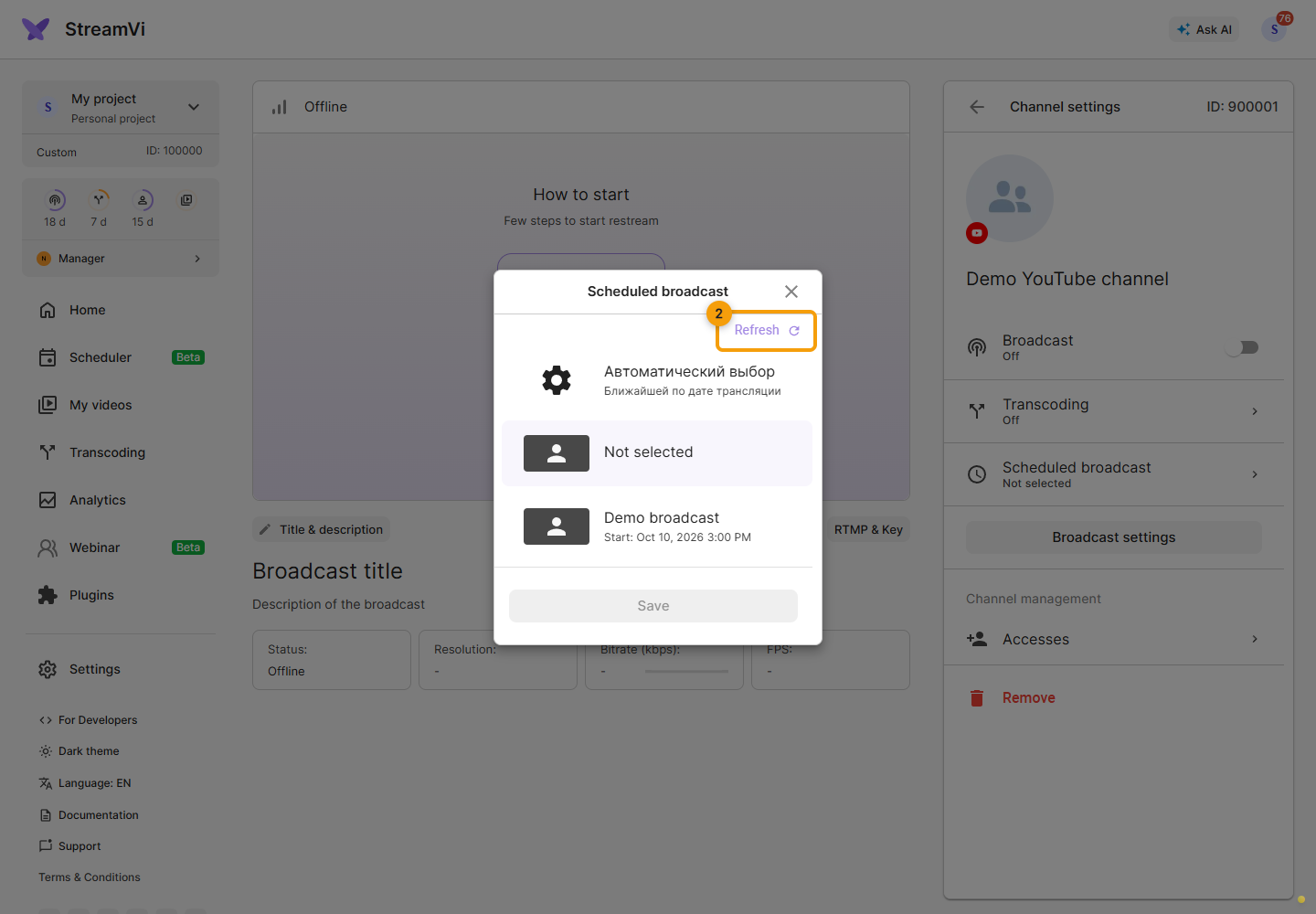The image size is (1316, 914).
Task: Open the Webinar section
Action: point(121,547)
